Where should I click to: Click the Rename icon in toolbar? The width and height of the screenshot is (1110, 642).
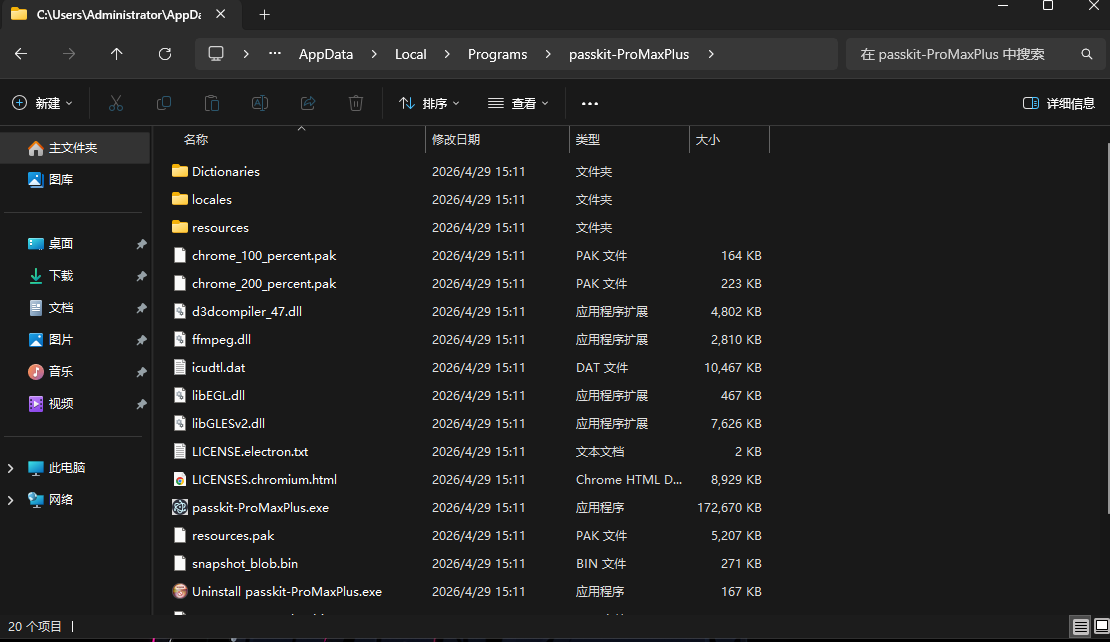[260, 103]
